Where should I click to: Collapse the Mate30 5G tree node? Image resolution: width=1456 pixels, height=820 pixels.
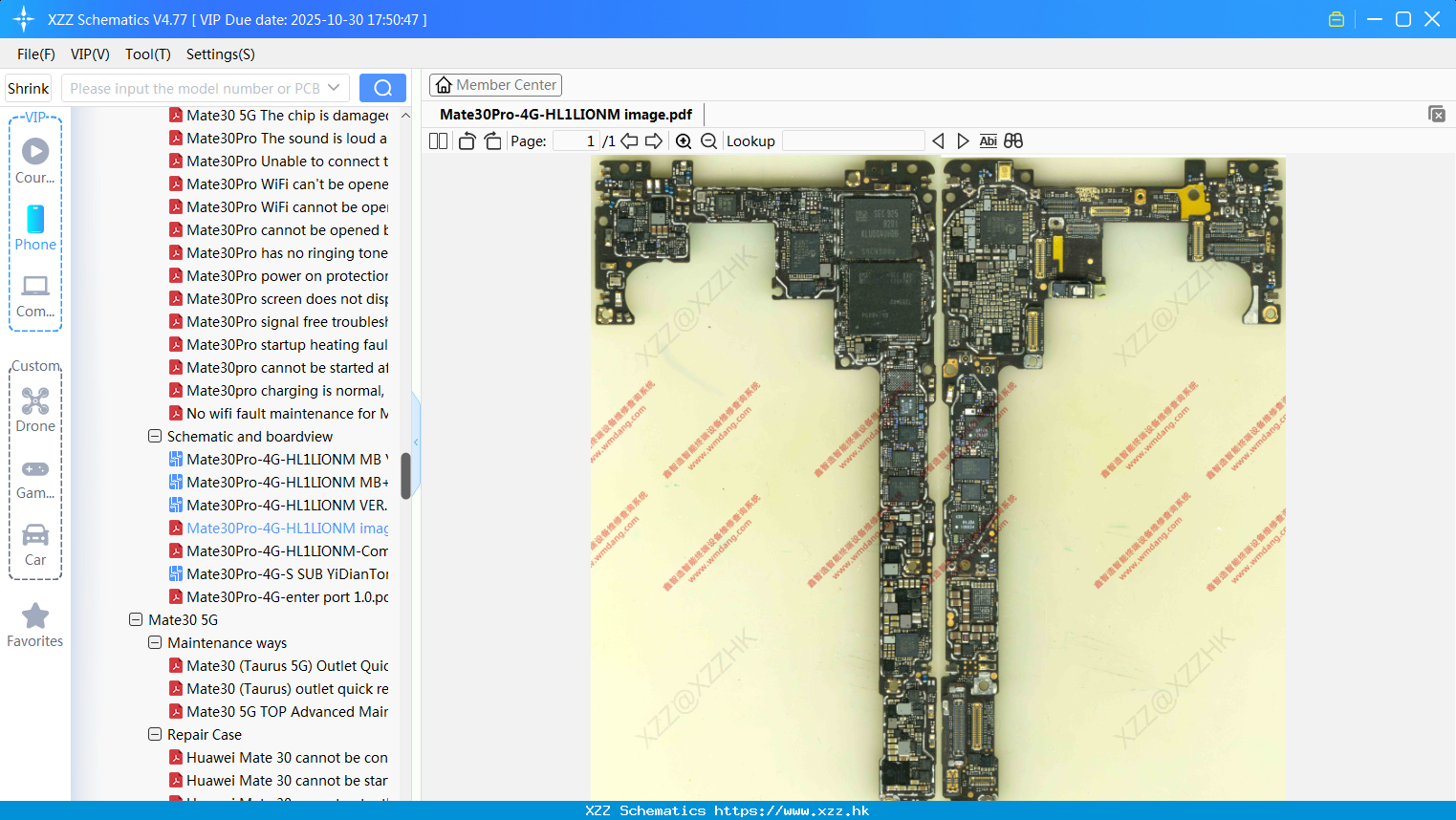click(x=136, y=619)
